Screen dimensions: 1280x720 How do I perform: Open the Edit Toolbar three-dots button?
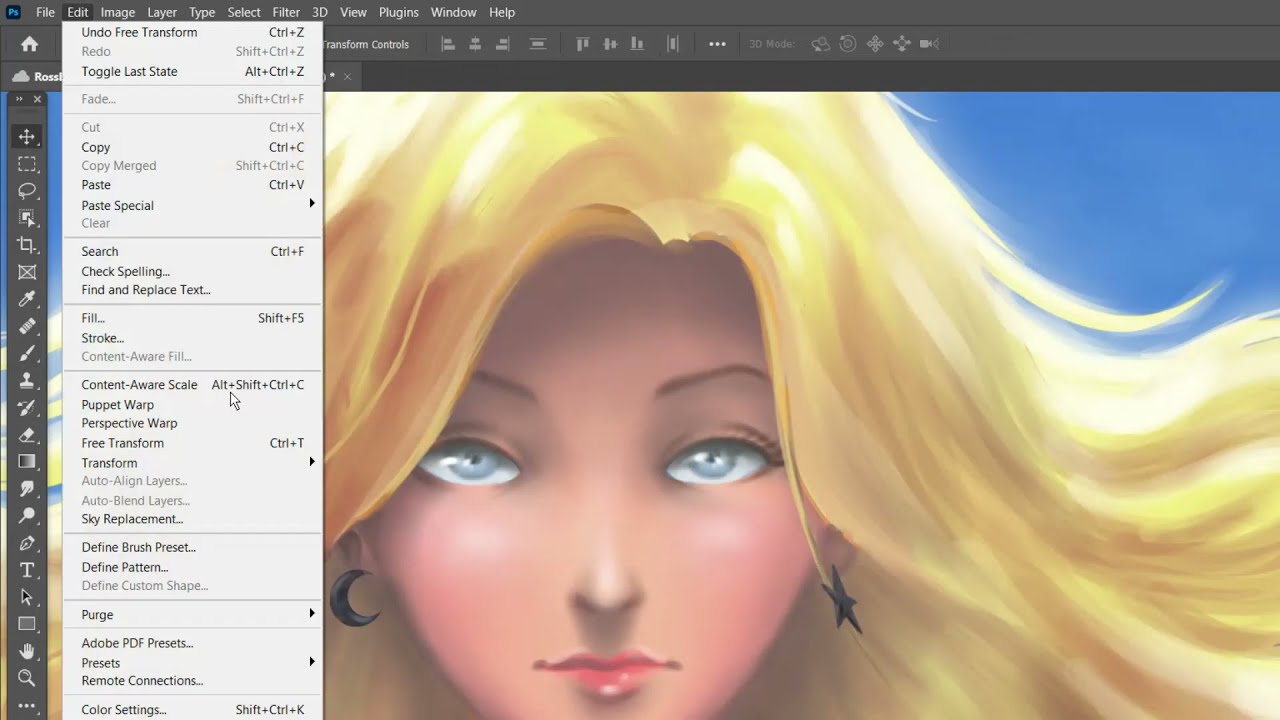27,706
